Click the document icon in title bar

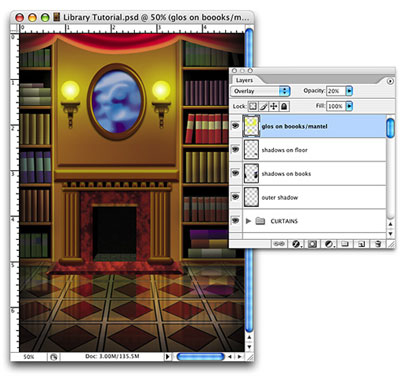(57, 17)
